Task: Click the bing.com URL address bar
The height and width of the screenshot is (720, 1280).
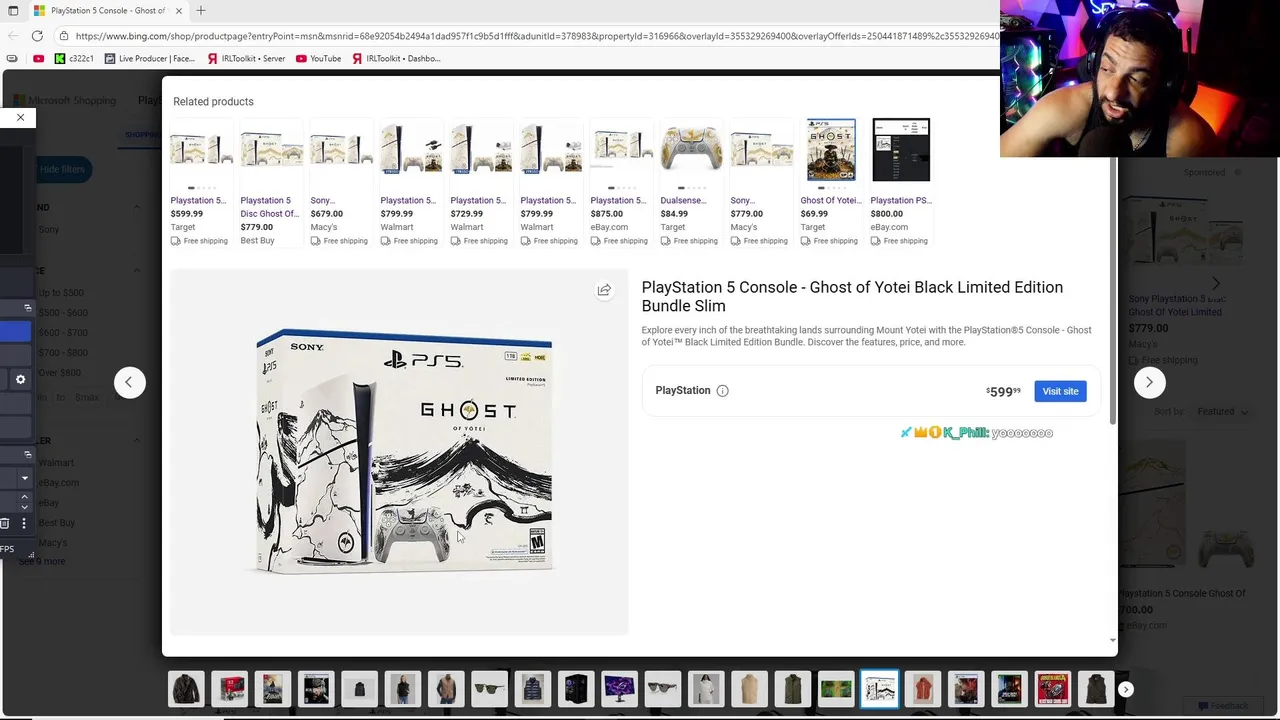Action: (x=535, y=36)
